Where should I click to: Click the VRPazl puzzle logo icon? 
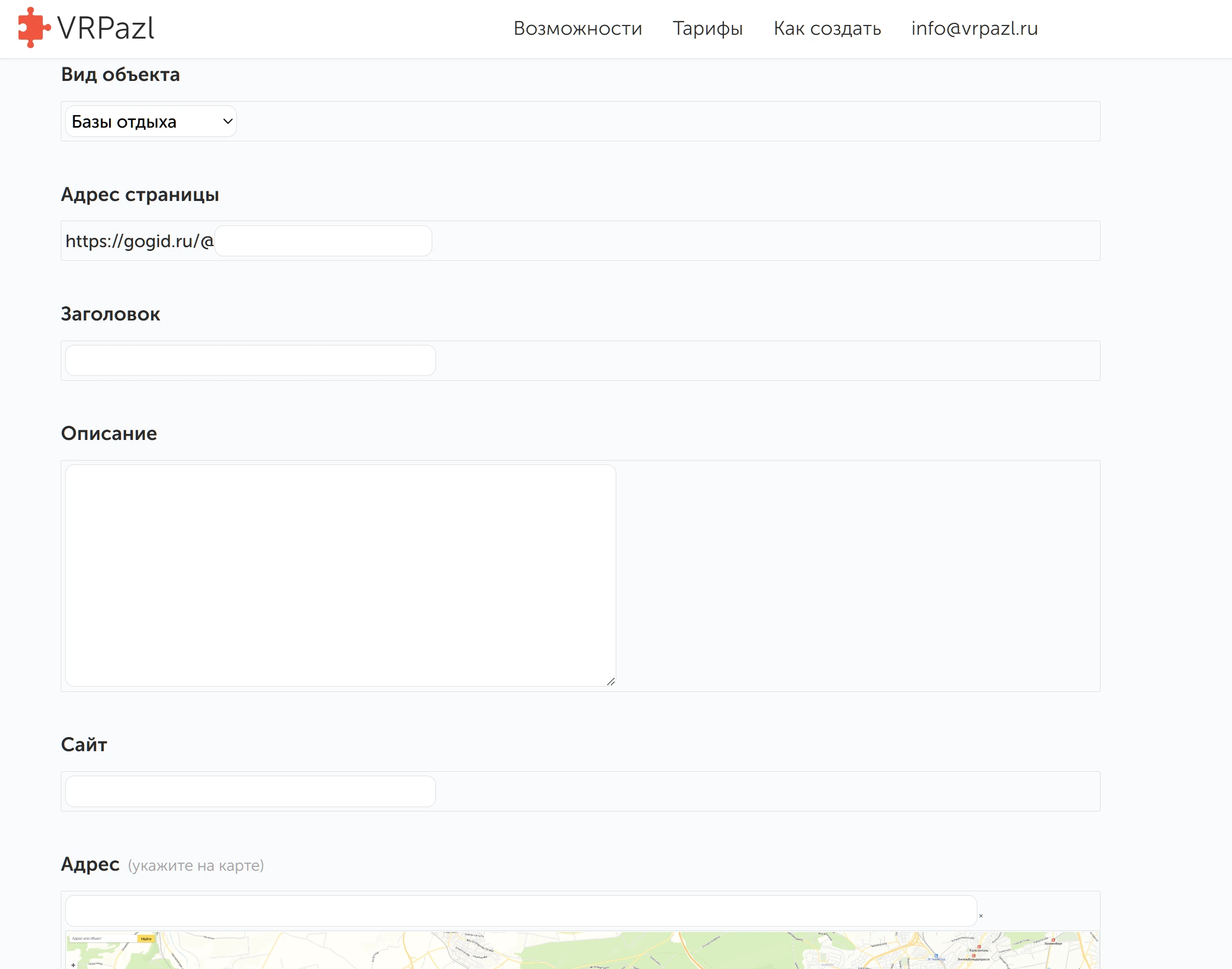click(x=33, y=27)
